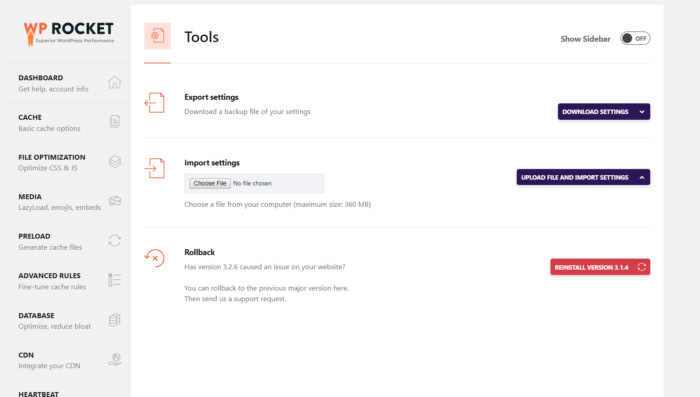Click the 'Show Sidebar' label text
The image size is (700, 397).
pyautogui.click(x=585, y=39)
